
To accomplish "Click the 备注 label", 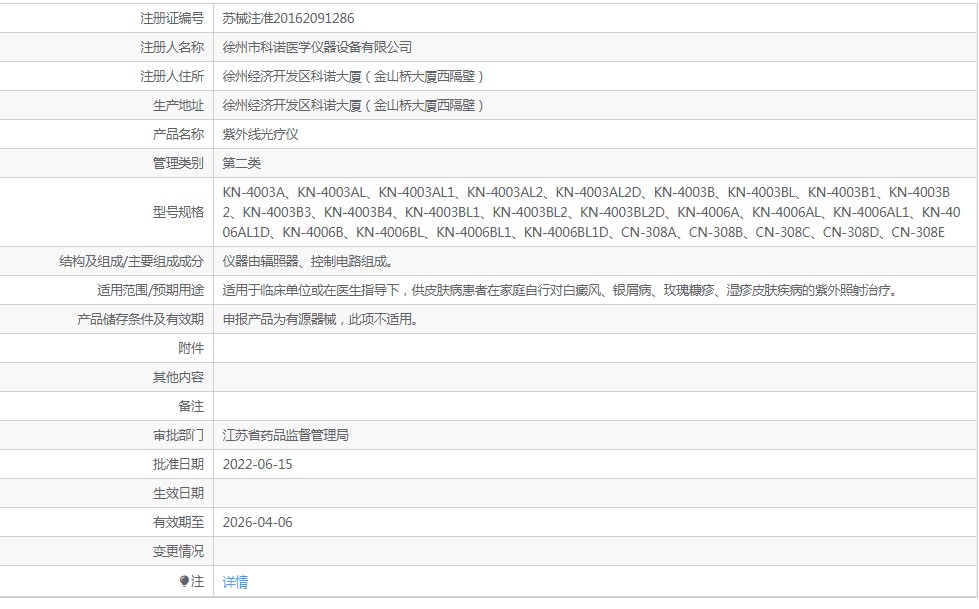I will pyautogui.click(x=191, y=407).
